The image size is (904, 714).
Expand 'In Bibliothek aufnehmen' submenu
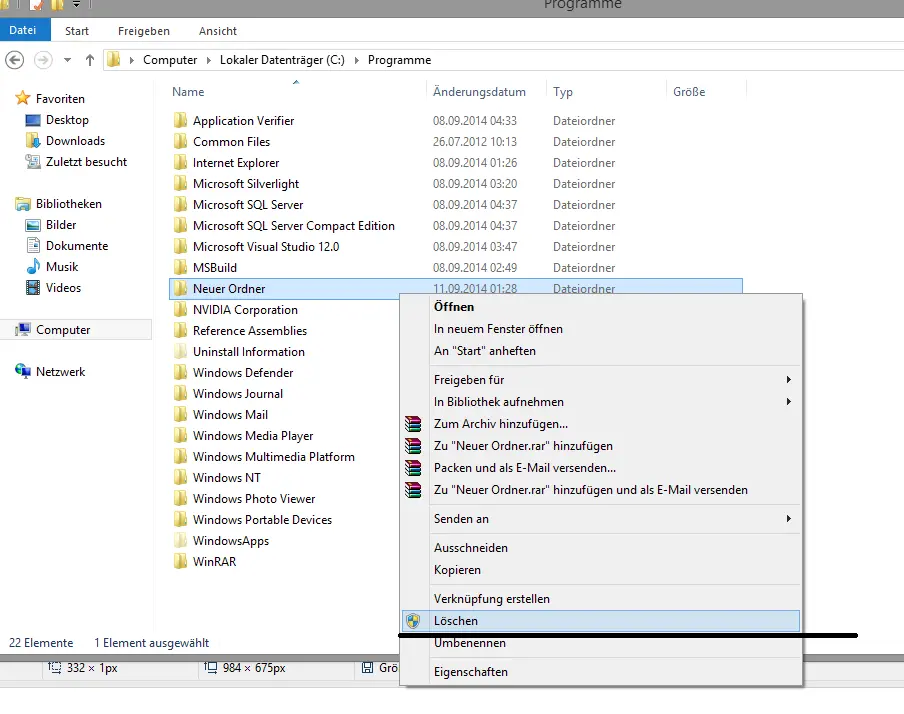[788, 402]
